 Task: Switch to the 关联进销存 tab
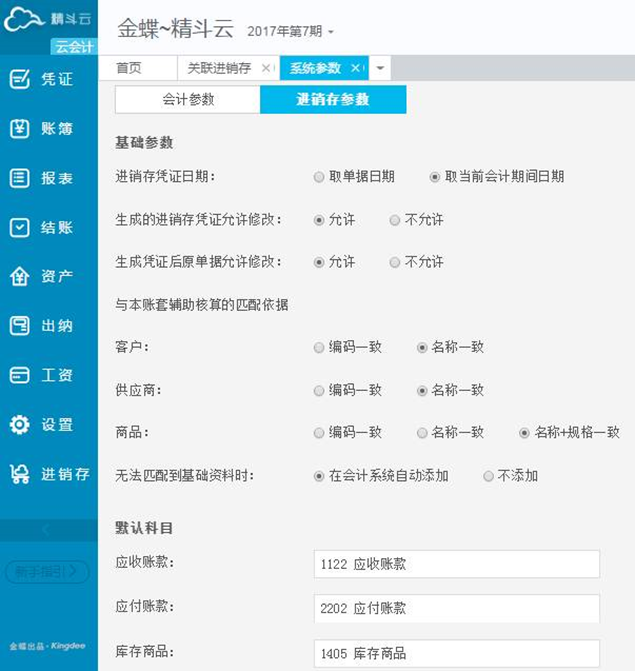[219, 68]
